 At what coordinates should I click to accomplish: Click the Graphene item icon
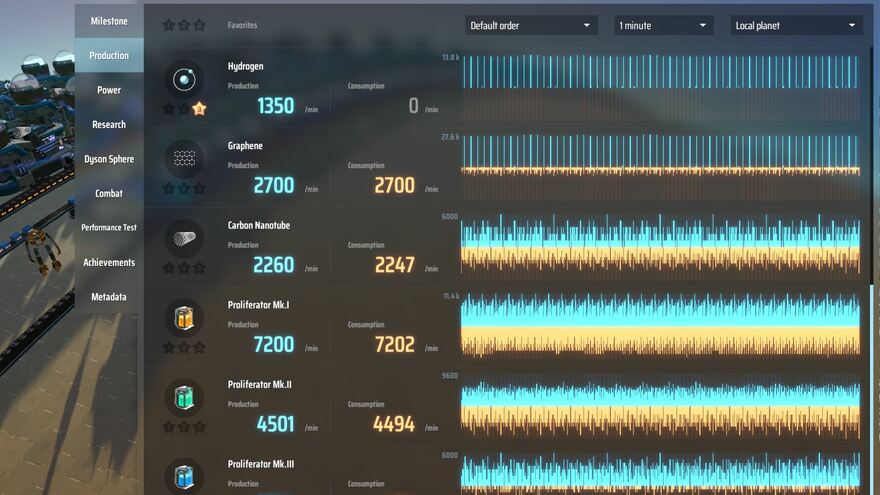tap(184, 158)
